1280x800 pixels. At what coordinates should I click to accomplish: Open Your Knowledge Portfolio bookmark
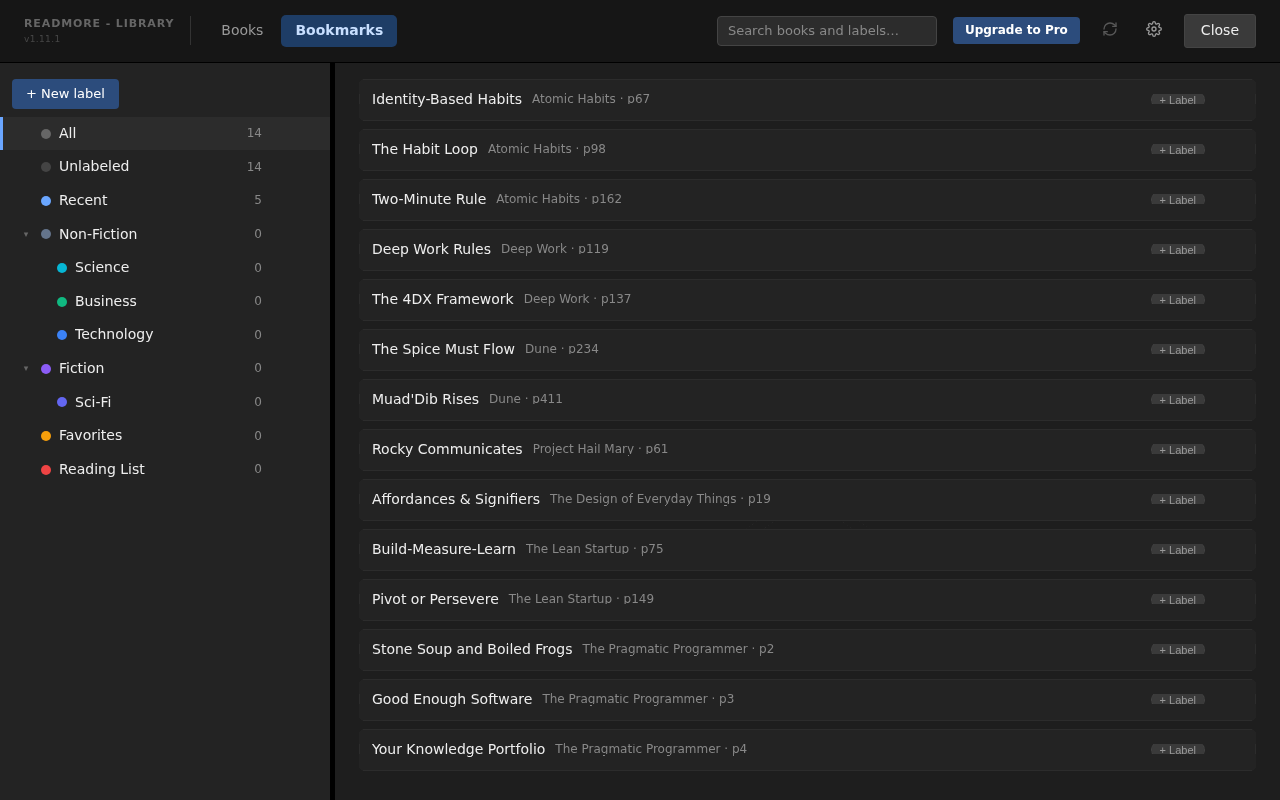click(807, 750)
